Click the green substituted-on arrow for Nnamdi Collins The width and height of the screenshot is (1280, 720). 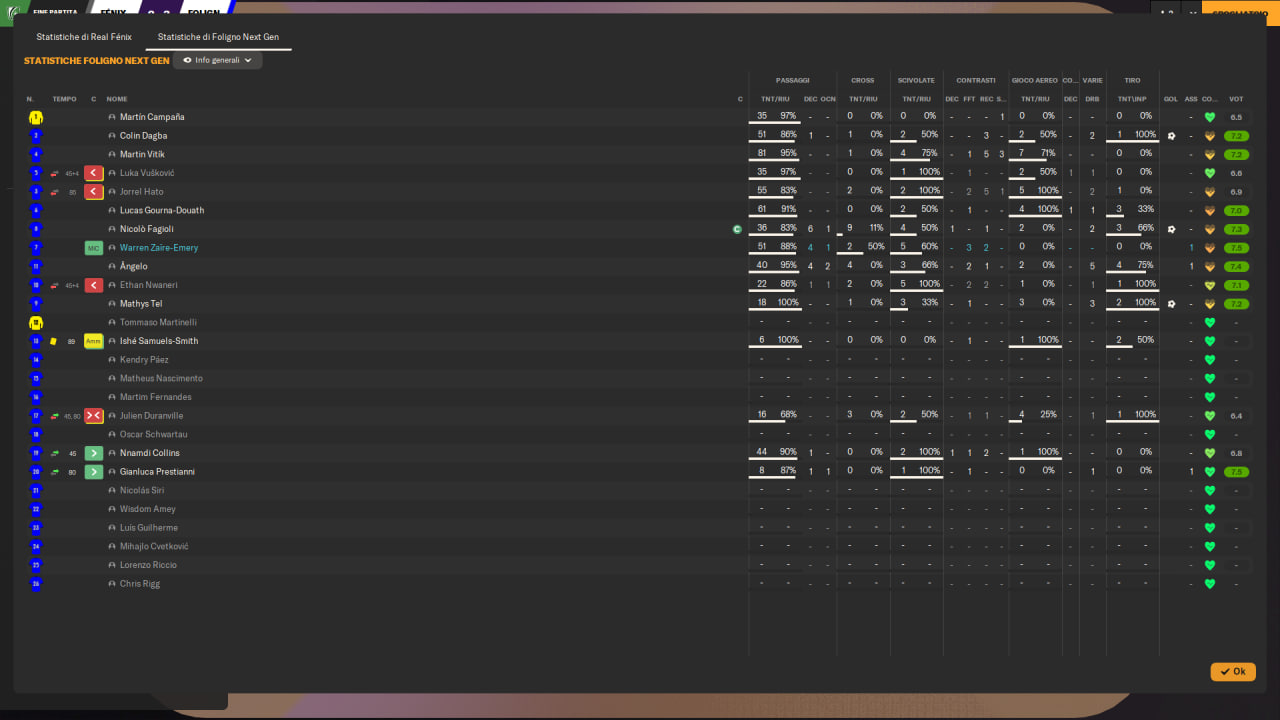[94, 453]
